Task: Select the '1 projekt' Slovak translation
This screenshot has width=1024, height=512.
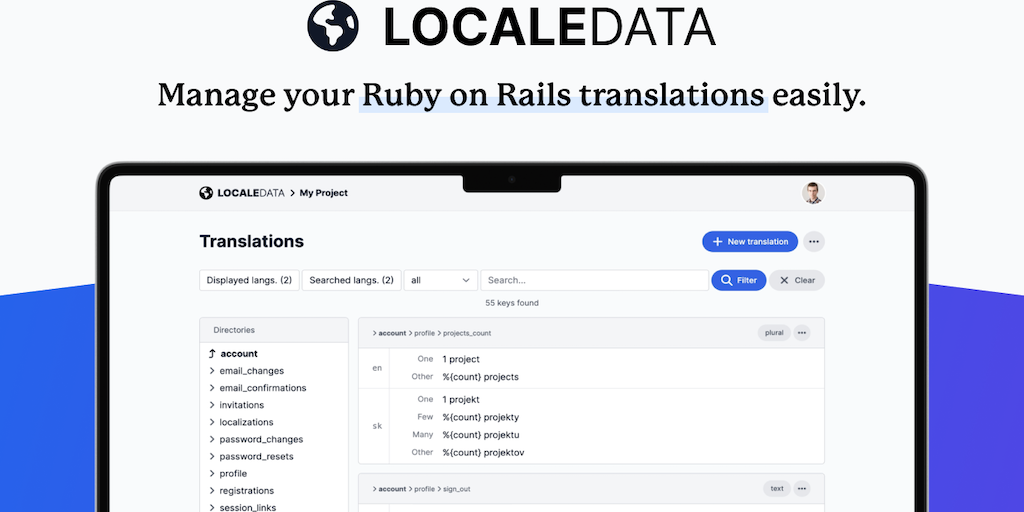Action: (461, 399)
